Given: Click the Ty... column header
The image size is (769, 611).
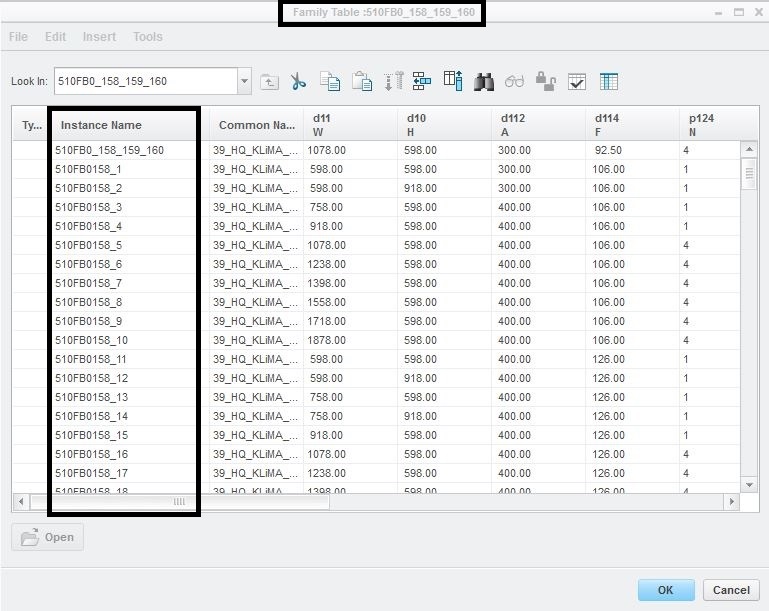Looking at the screenshot, I should [x=31, y=125].
